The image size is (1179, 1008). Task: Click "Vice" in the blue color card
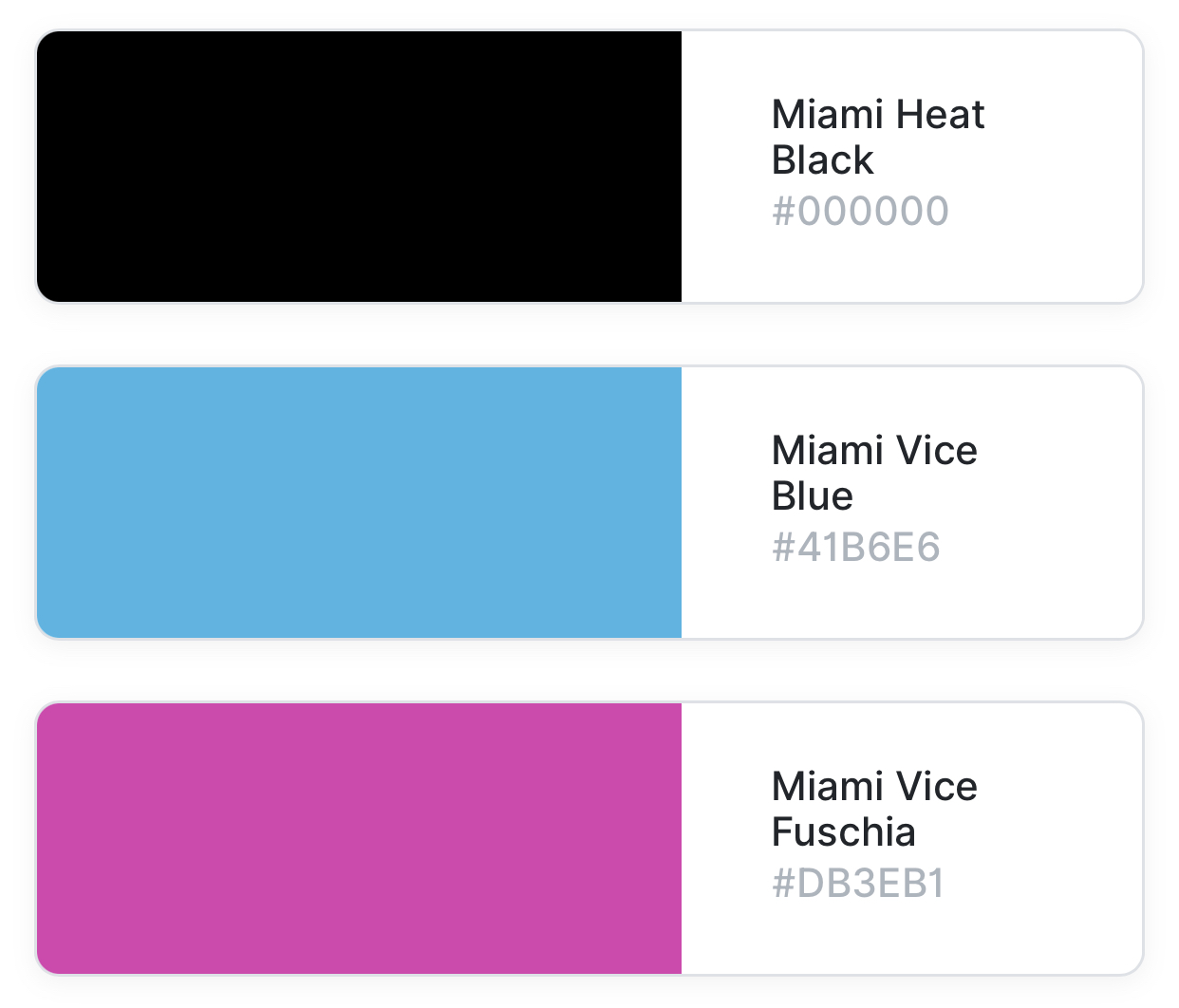click(x=937, y=451)
